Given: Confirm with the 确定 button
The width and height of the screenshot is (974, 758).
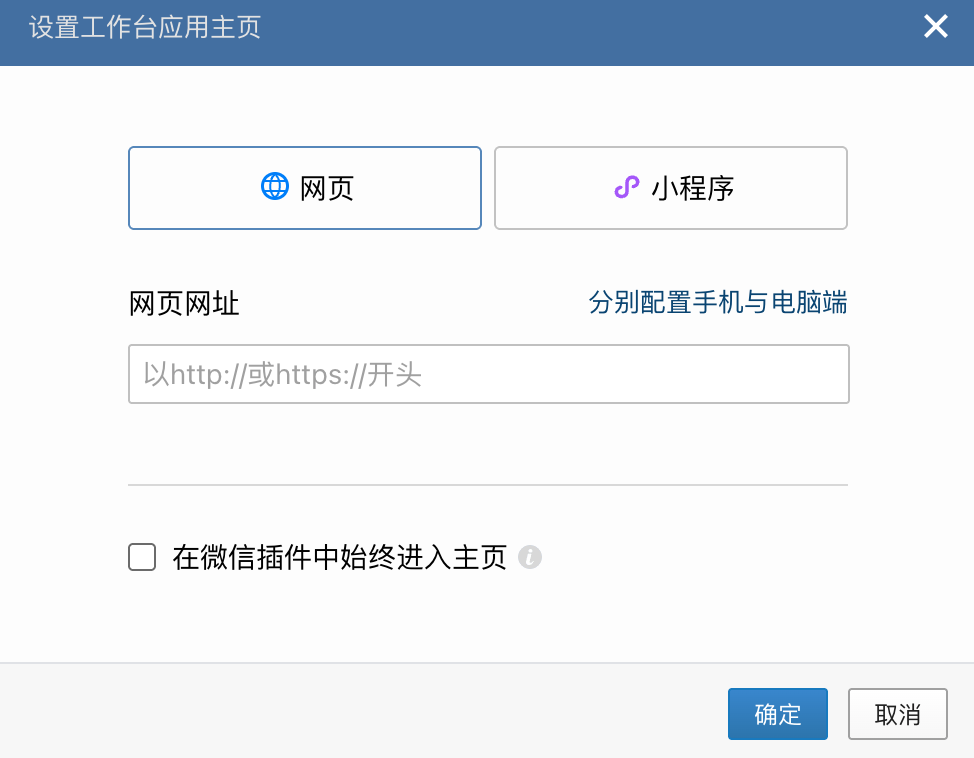Looking at the screenshot, I should tap(777, 714).
